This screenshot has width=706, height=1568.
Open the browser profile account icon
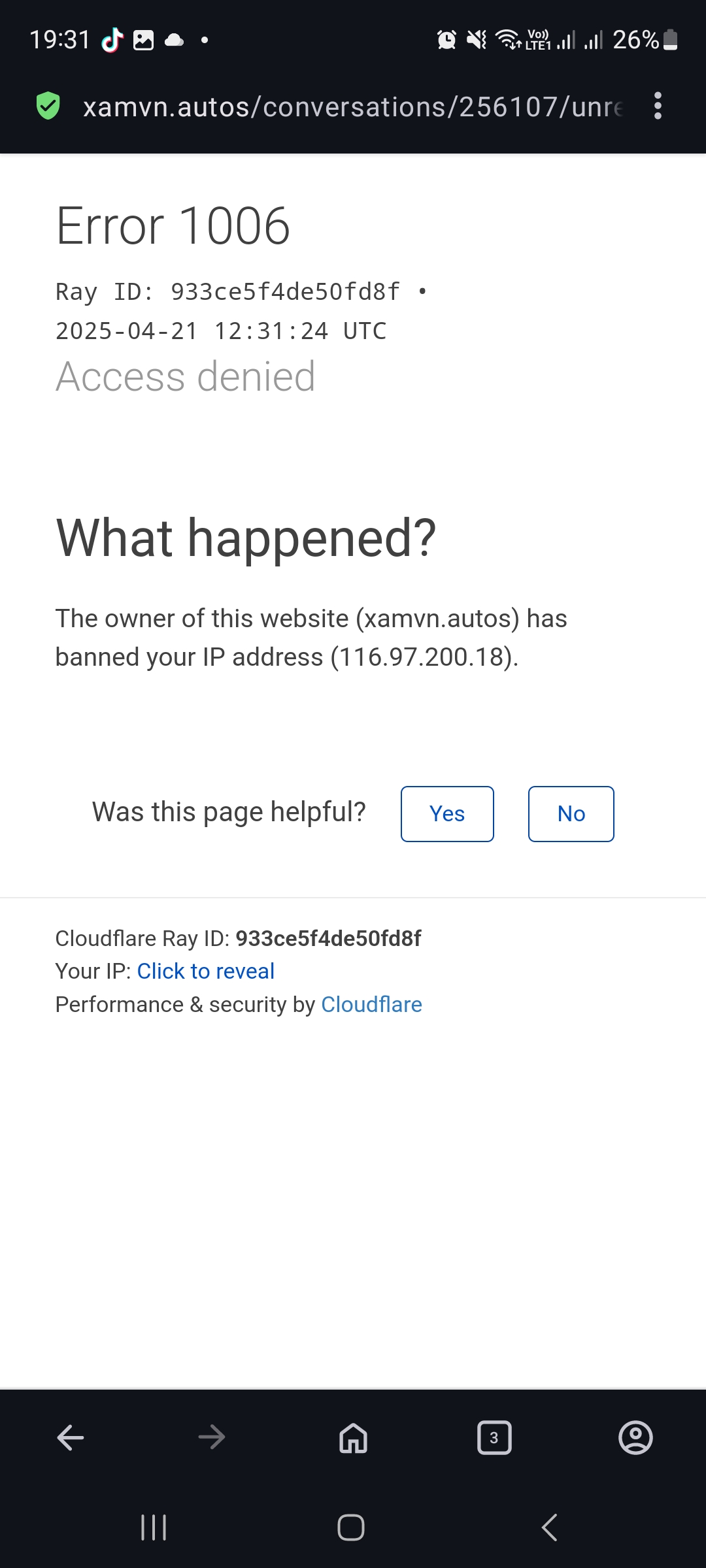tap(635, 1437)
